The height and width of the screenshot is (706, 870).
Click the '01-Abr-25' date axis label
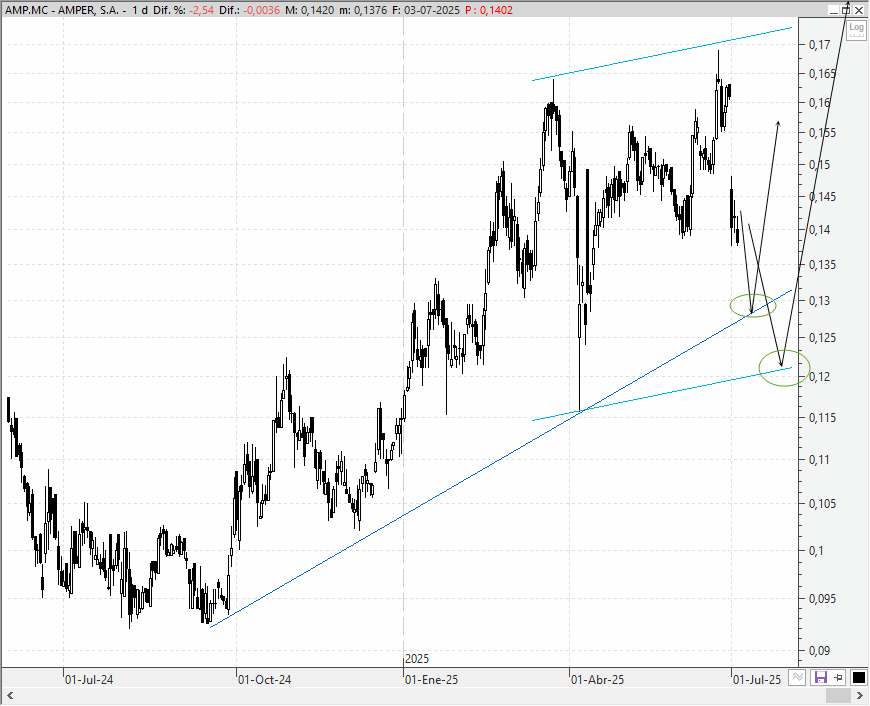[x=598, y=679]
